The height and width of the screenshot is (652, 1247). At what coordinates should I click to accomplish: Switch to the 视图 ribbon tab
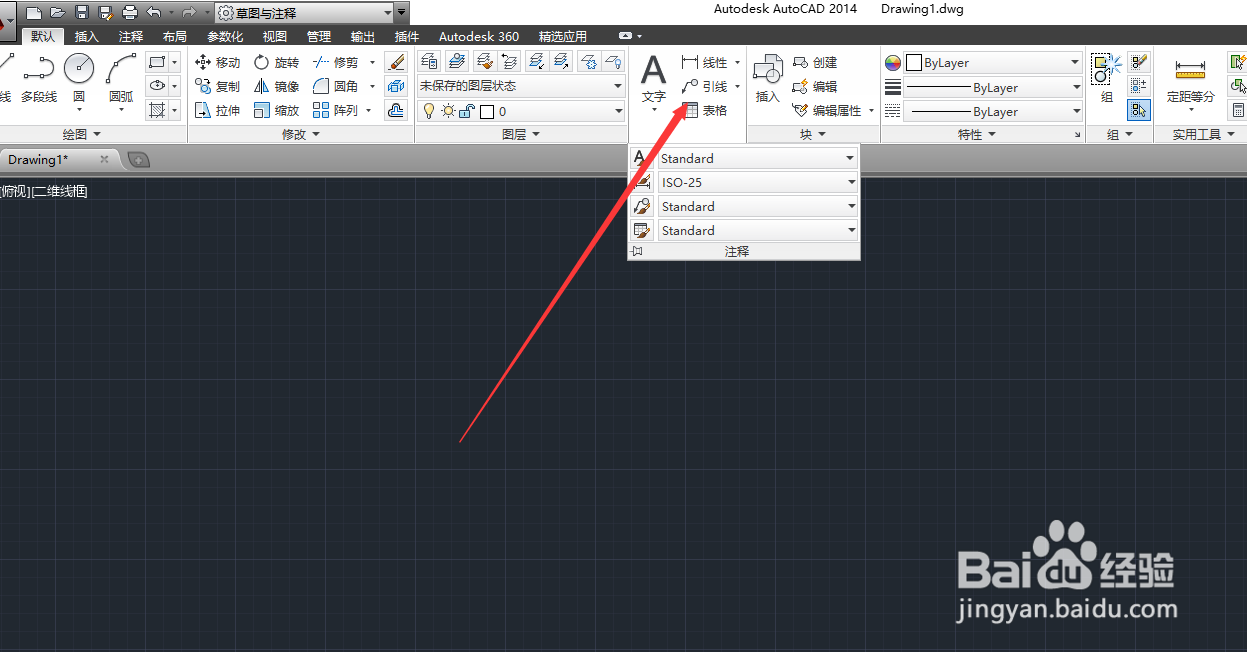[x=275, y=37]
